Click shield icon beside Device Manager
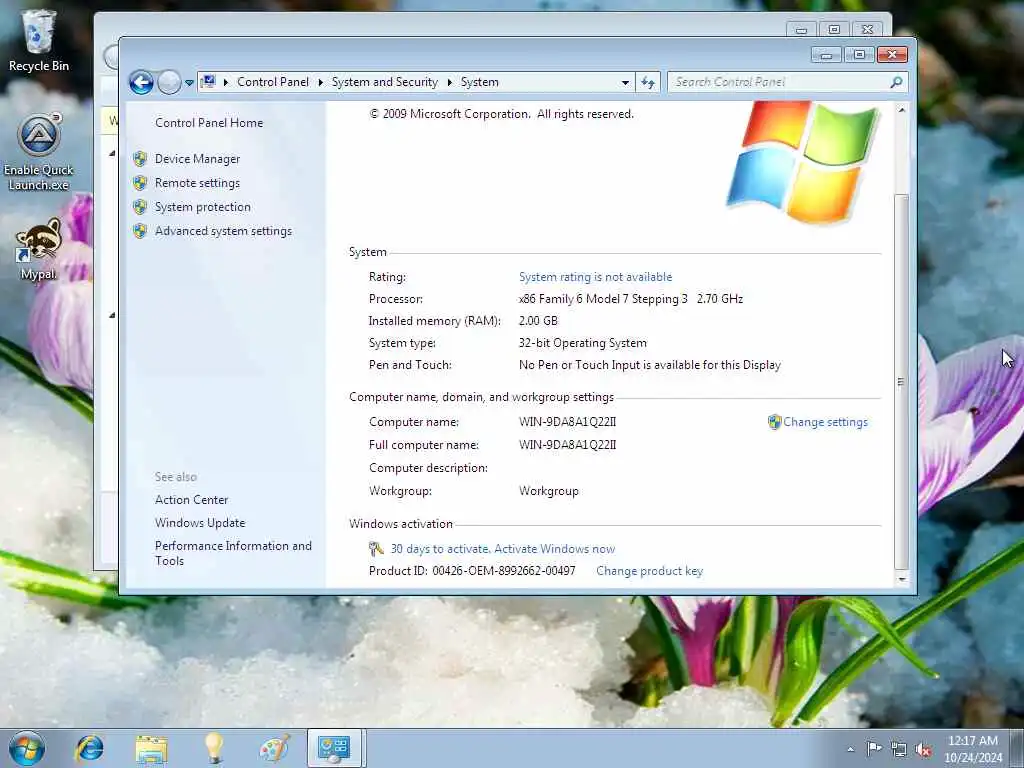 (x=140, y=159)
